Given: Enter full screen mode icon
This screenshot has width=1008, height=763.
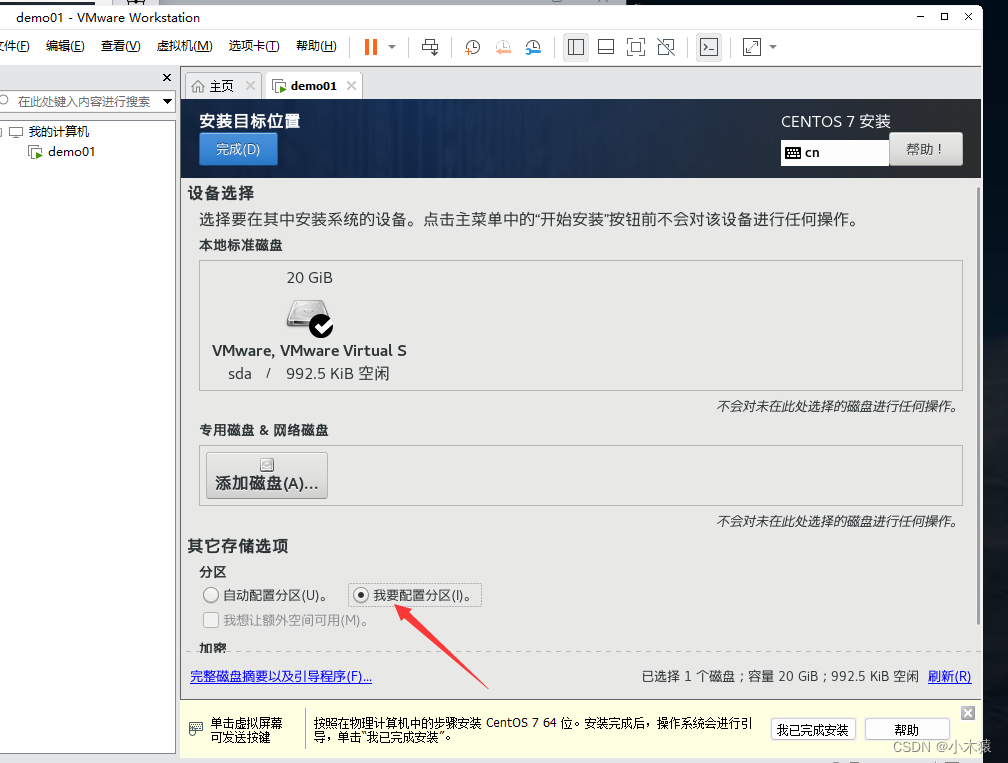Looking at the screenshot, I should [x=636, y=47].
